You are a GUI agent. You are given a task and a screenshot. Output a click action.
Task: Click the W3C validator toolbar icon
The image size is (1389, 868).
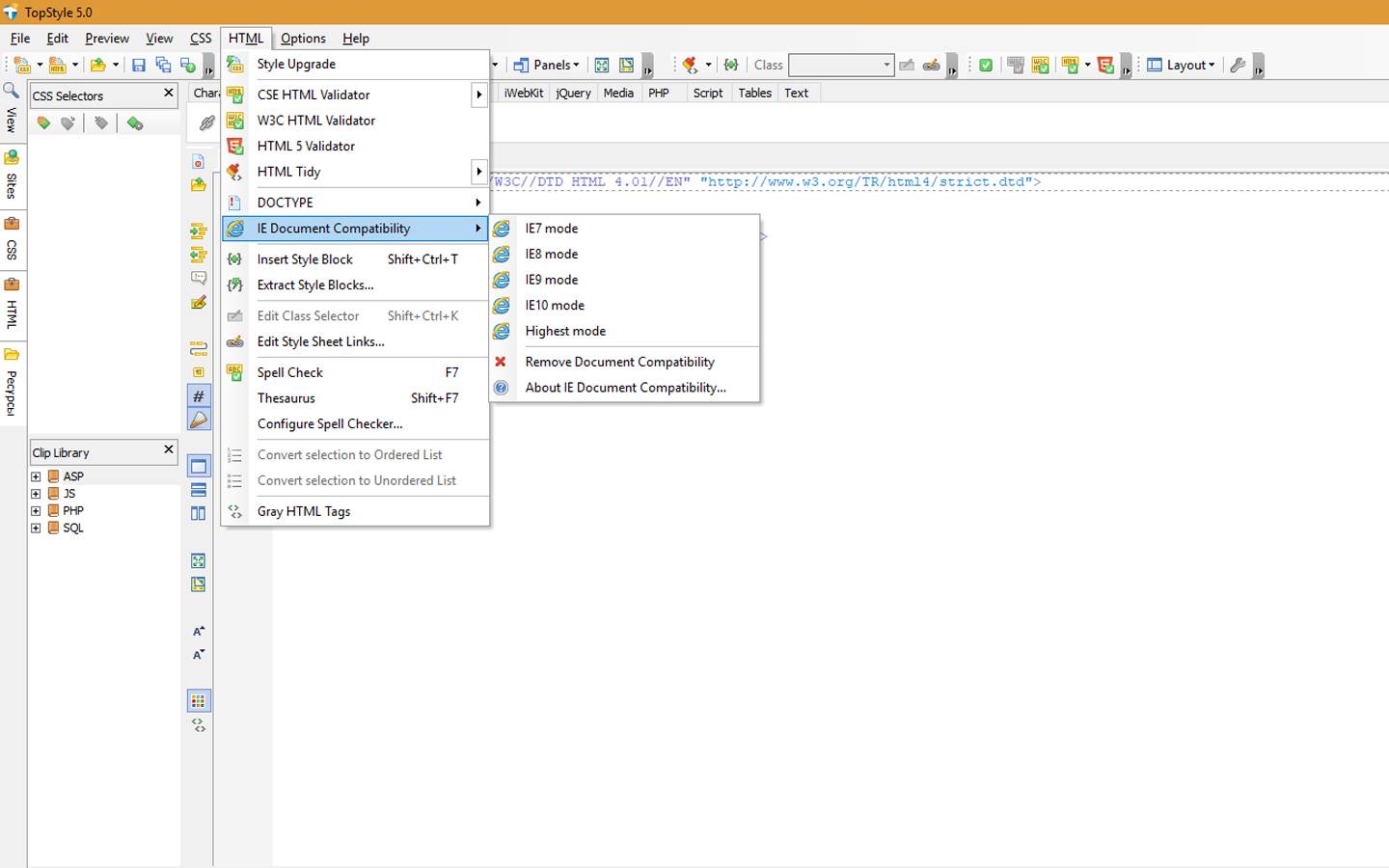[x=1040, y=66]
